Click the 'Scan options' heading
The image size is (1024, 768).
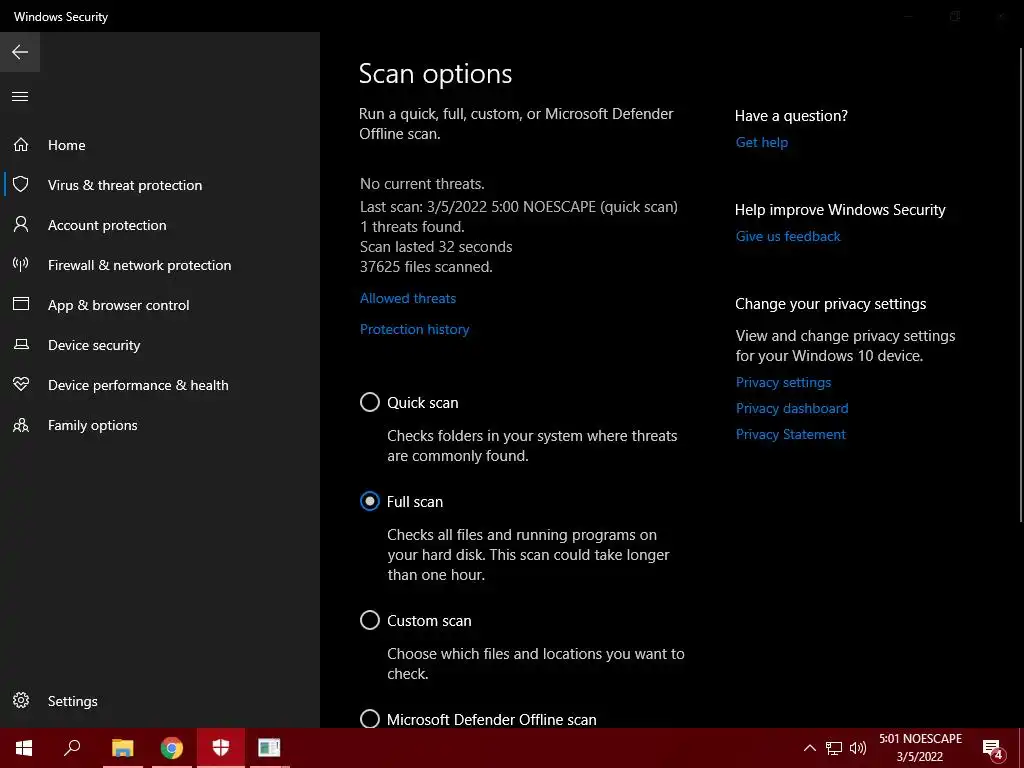(x=435, y=74)
